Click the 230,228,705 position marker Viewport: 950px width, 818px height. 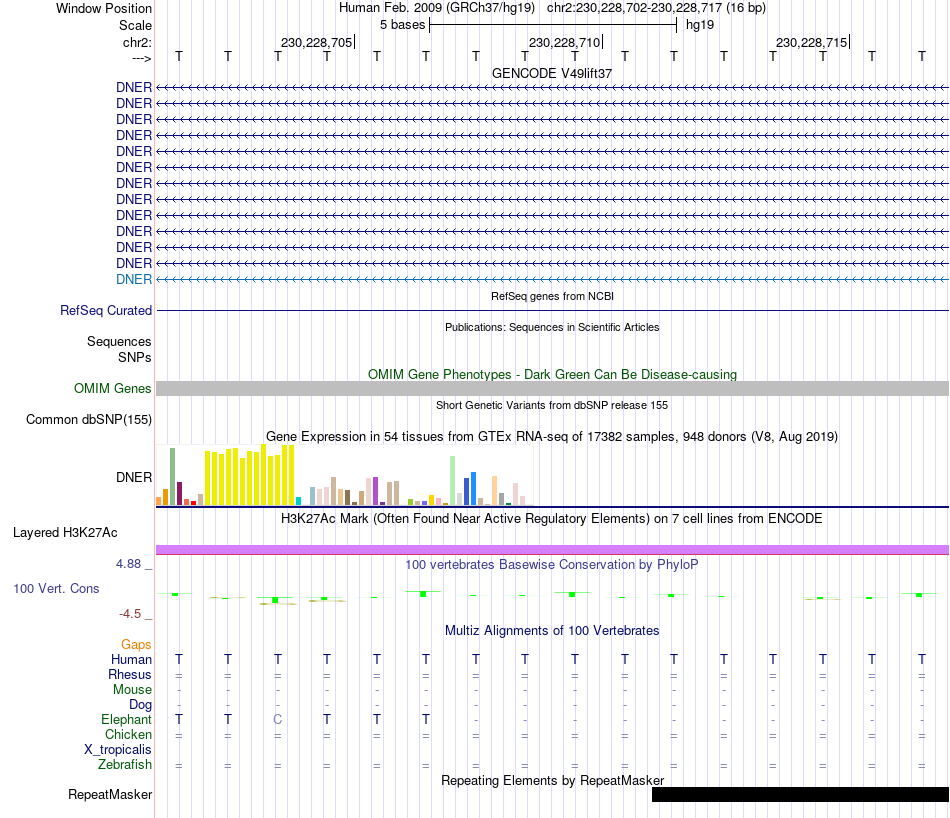click(x=317, y=42)
